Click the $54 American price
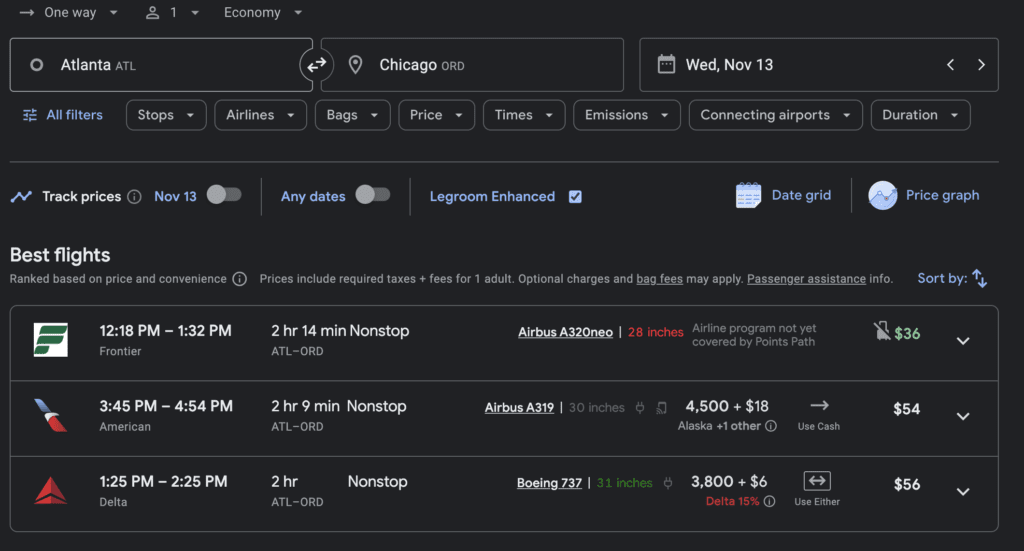1024x551 pixels. [x=906, y=409]
